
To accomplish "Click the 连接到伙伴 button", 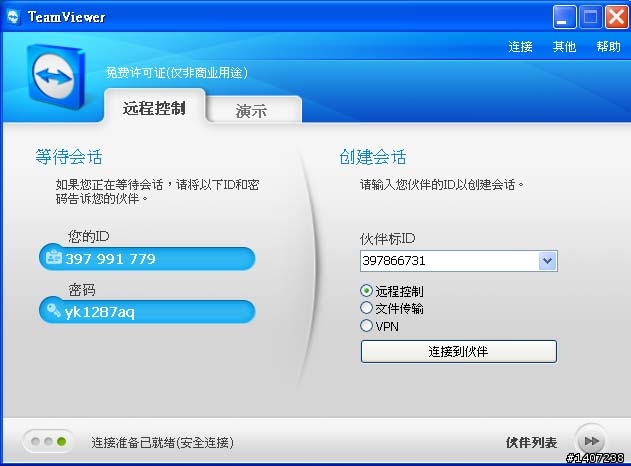I will [459, 351].
